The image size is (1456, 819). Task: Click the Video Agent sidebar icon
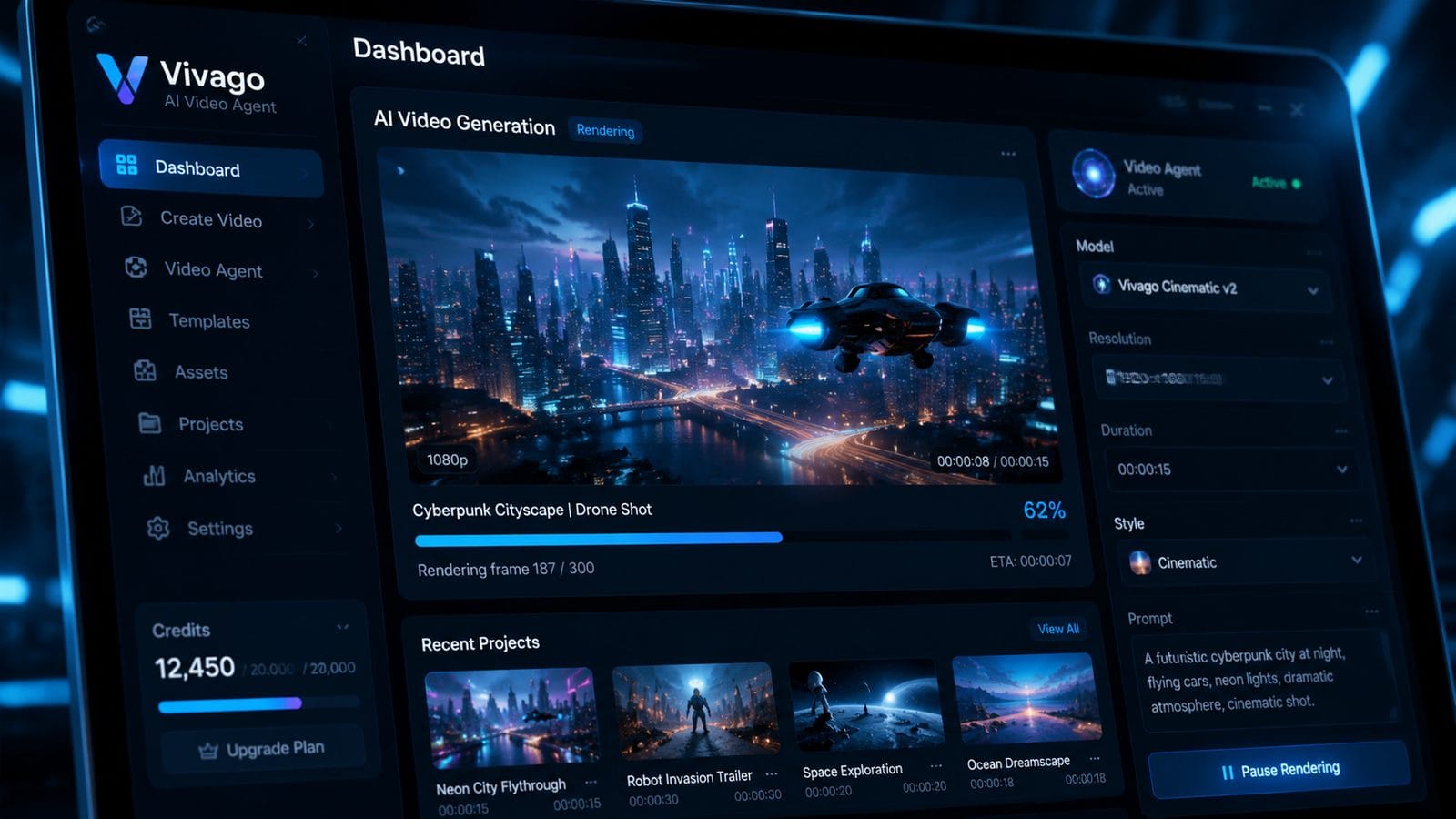coord(136,267)
